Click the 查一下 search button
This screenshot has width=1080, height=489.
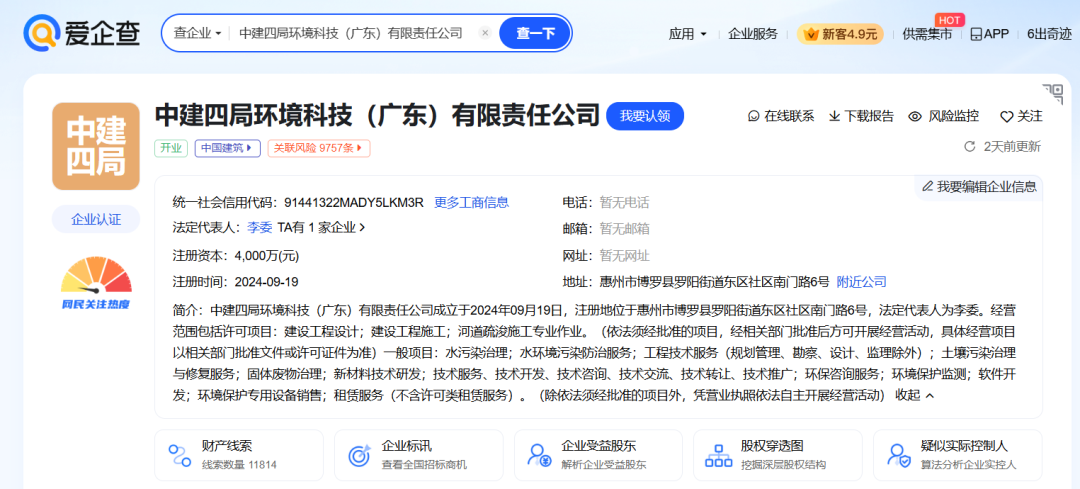(x=535, y=33)
